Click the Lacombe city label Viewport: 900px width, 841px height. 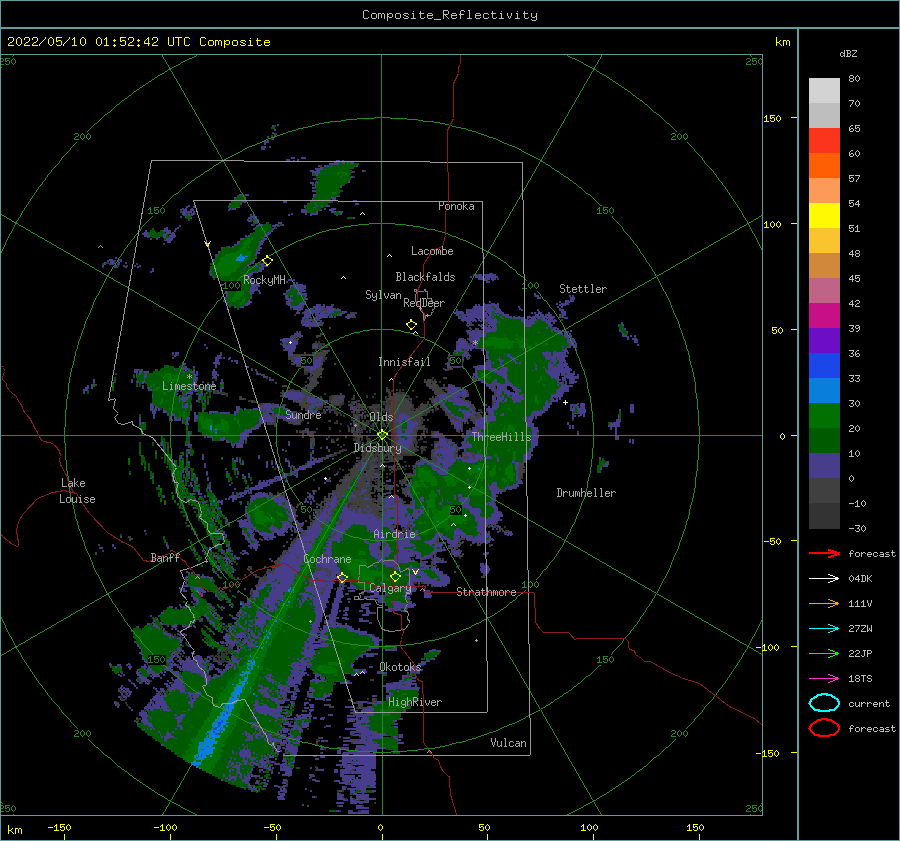[x=432, y=251]
